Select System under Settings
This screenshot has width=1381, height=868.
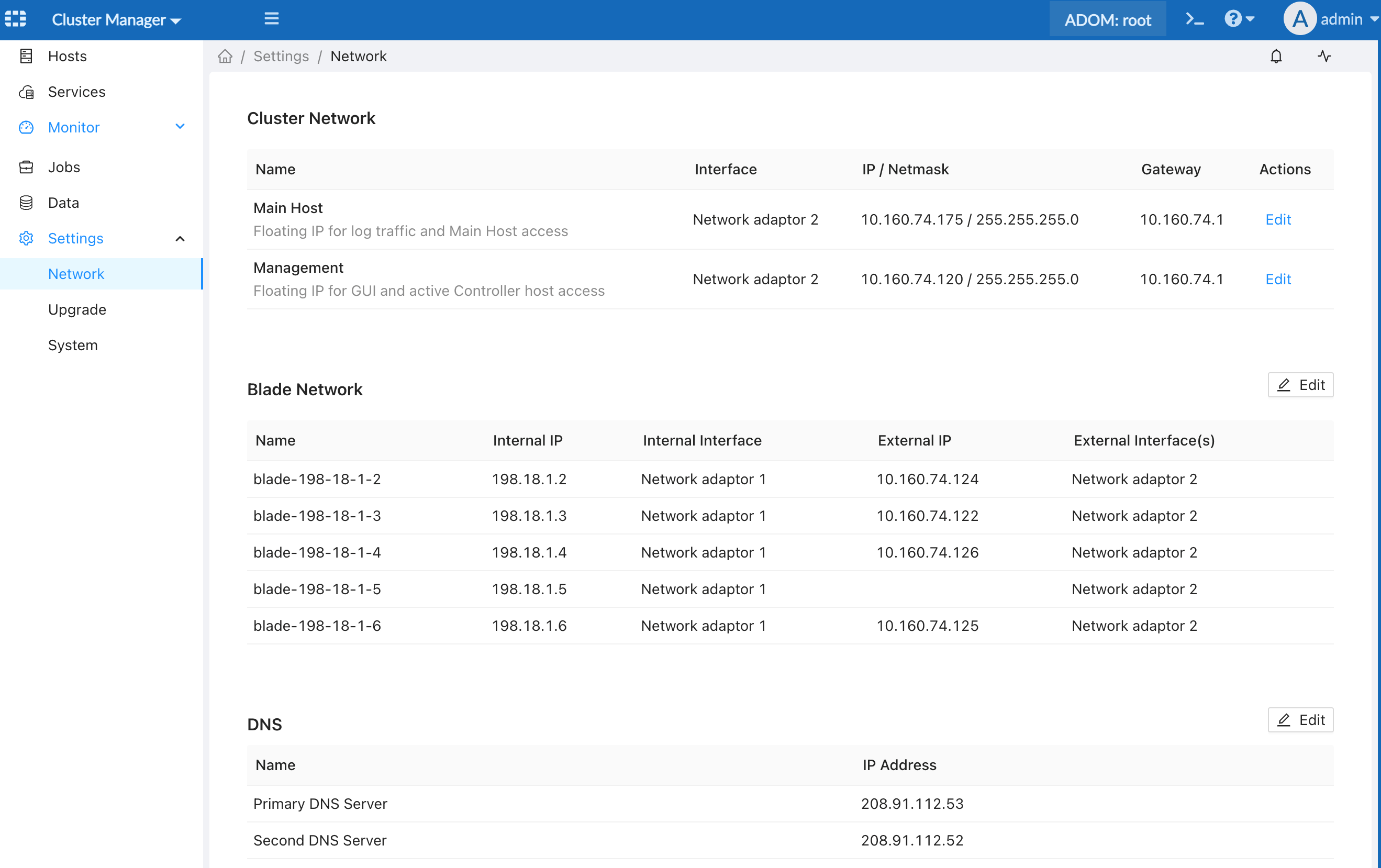coord(73,345)
